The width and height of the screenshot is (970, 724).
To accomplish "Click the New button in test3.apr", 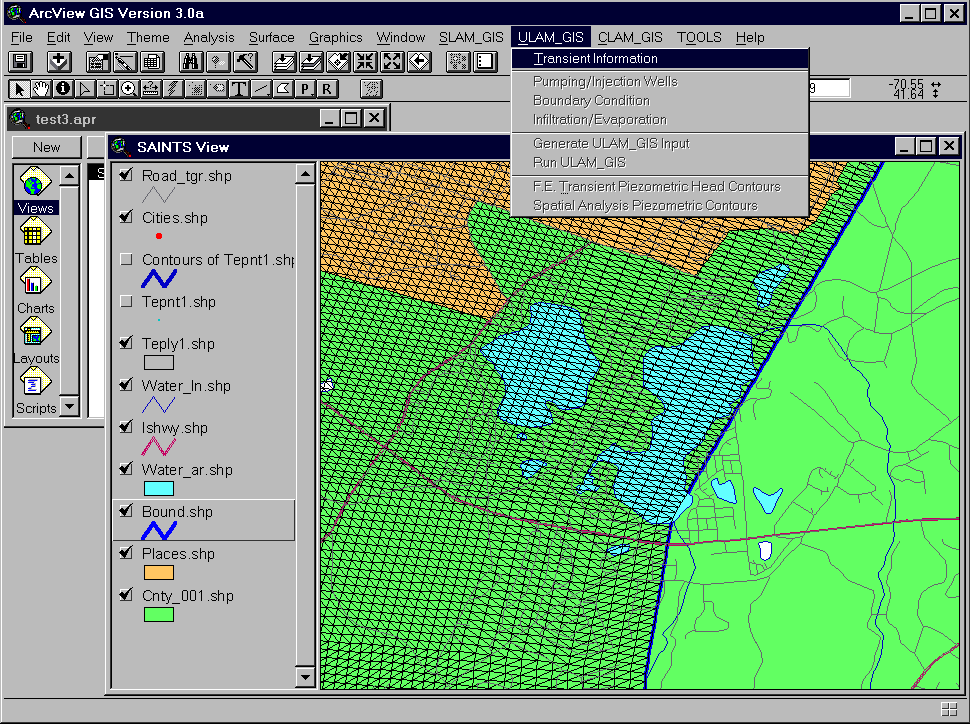I will coord(47,147).
